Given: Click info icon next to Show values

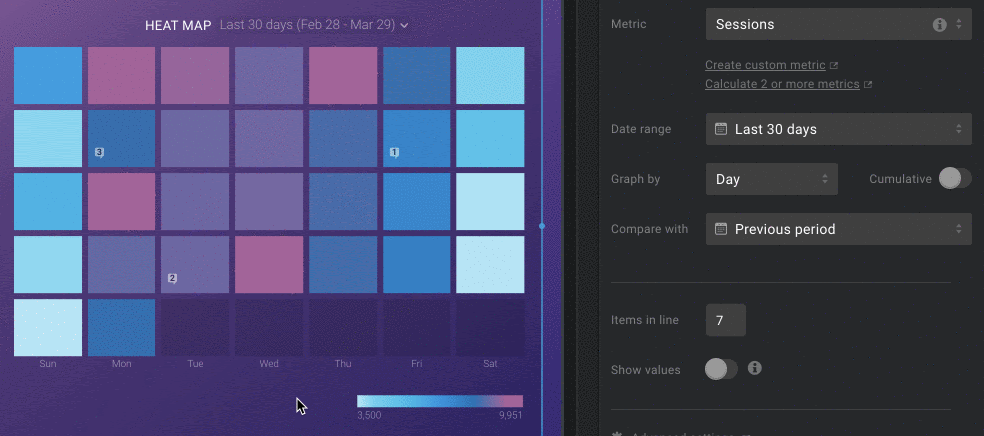Looking at the screenshot, I should pyautogui.click(x=755, y=369).
